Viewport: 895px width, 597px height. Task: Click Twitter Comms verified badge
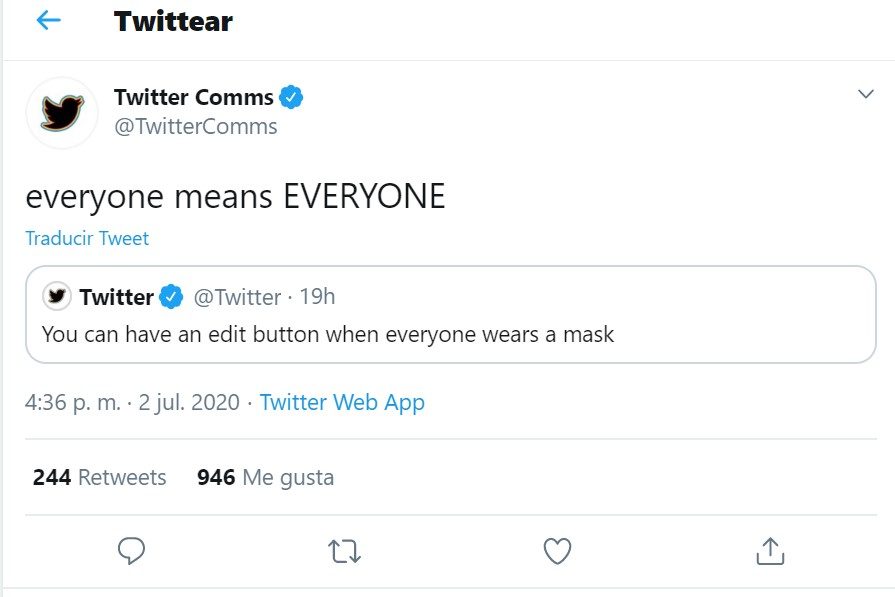291,98
